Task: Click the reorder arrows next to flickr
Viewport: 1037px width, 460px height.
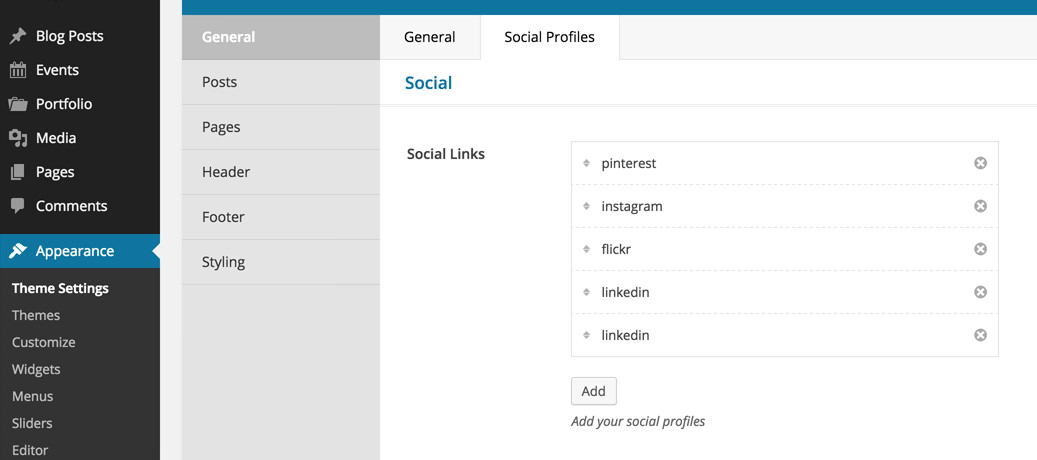Action: pyautogui.click(x=586, y=249)
